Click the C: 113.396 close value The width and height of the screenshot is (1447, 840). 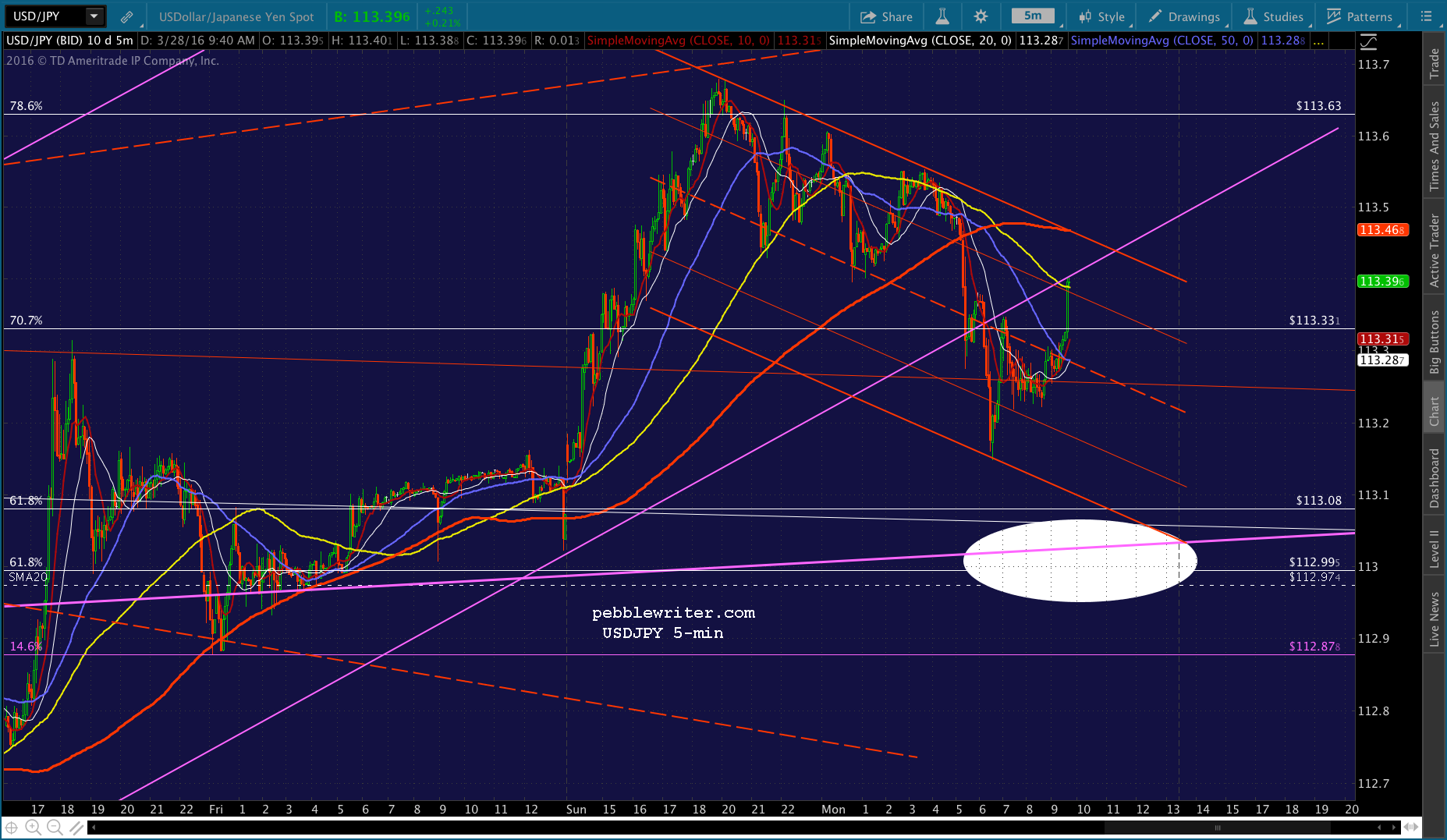point(497,41)
